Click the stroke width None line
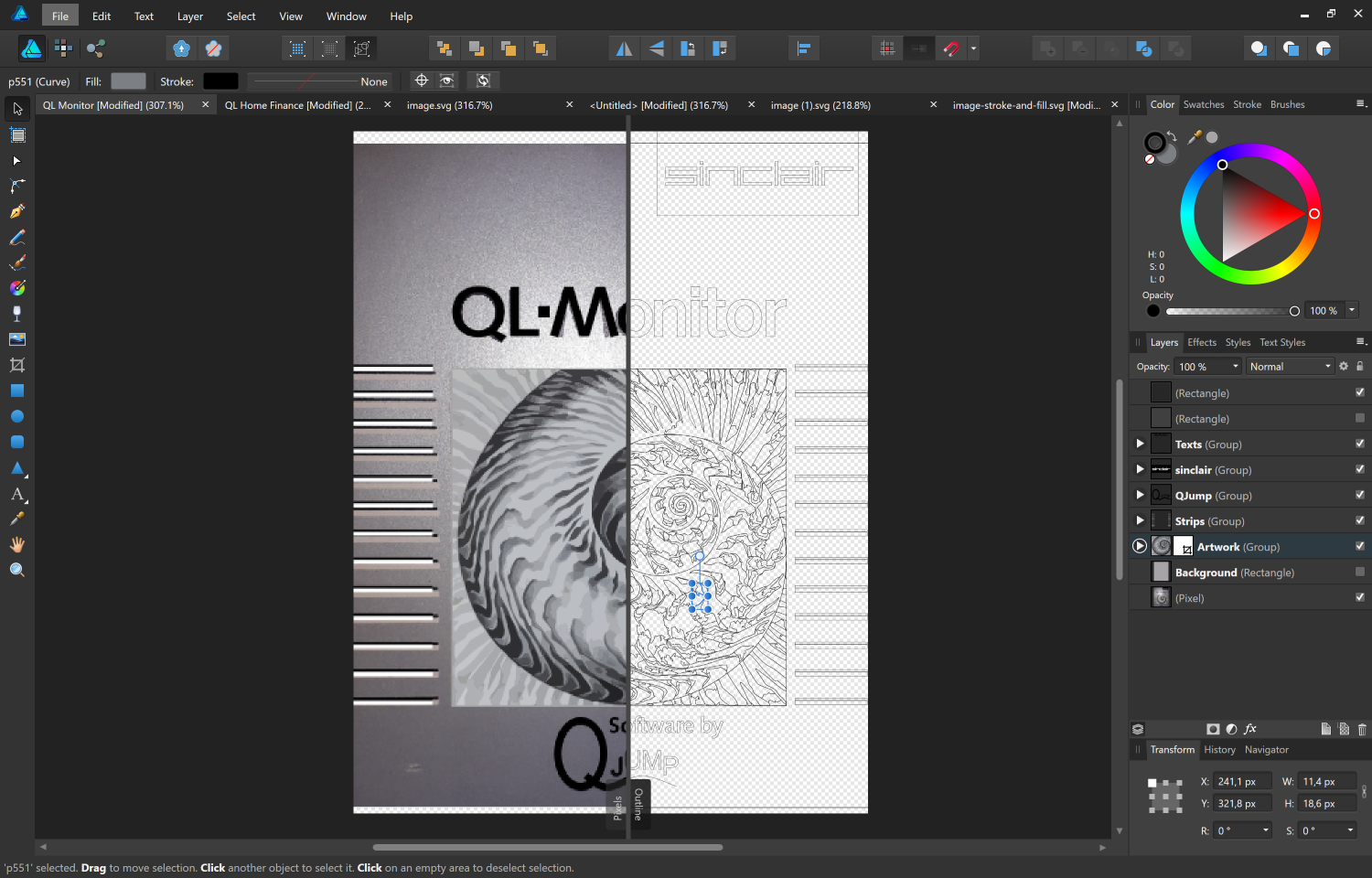1372x878 pixels. coord(319,81)
